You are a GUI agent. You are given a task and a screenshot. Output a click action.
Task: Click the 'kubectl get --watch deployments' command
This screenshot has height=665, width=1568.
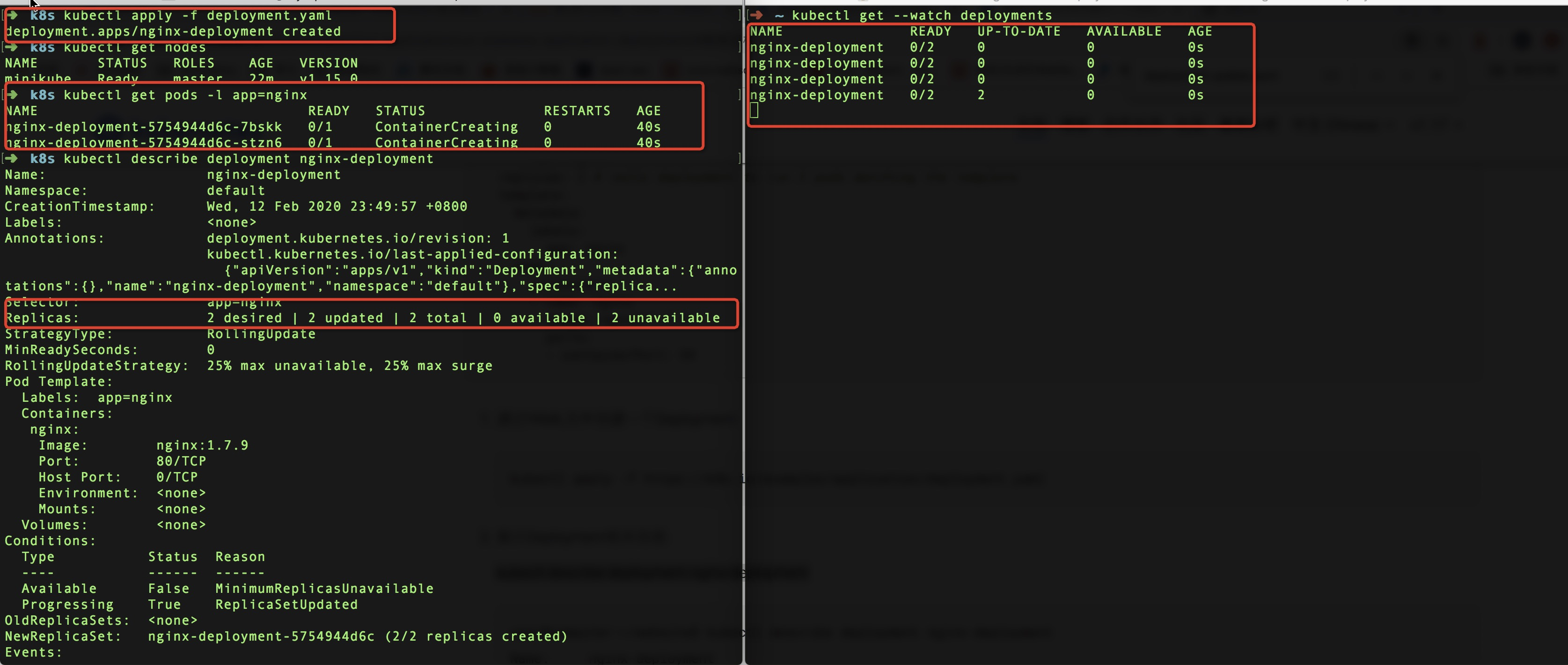[922, 15]
